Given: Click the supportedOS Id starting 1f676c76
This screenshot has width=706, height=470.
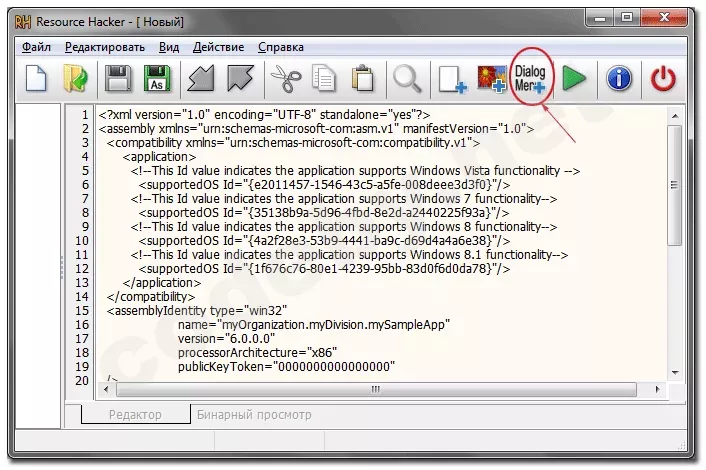Looking at the screenshot, I should point(324,269).
